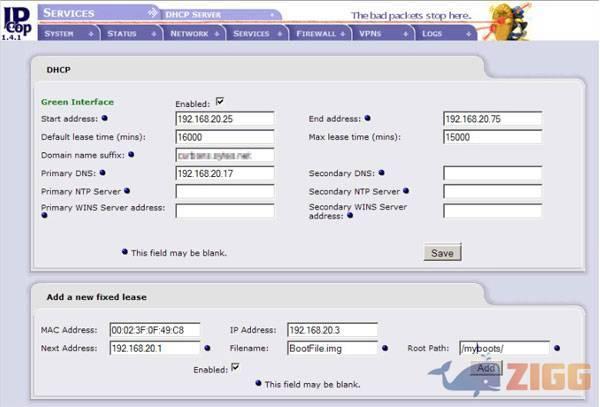Toggle fixed lease Enabled checkbox
The height and width of the screenshot is (407, 600).
click(x=235, y=368)
